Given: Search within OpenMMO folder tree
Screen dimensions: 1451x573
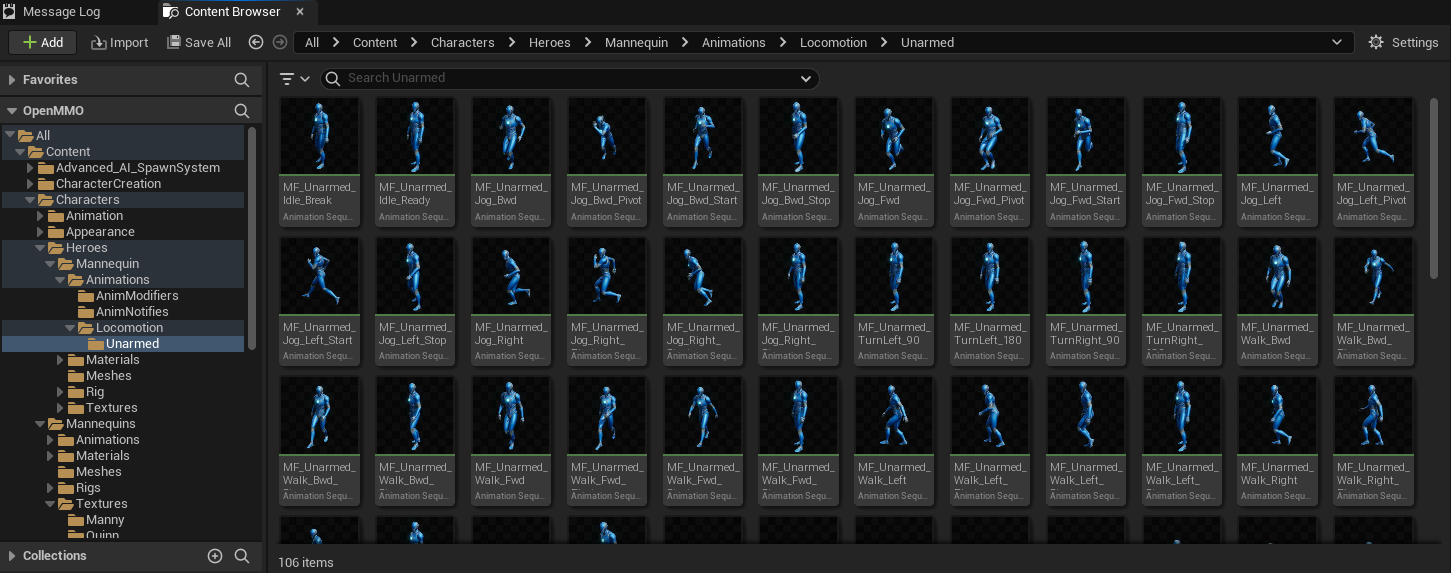Looking at the screenshot, I should click(241, 111).
